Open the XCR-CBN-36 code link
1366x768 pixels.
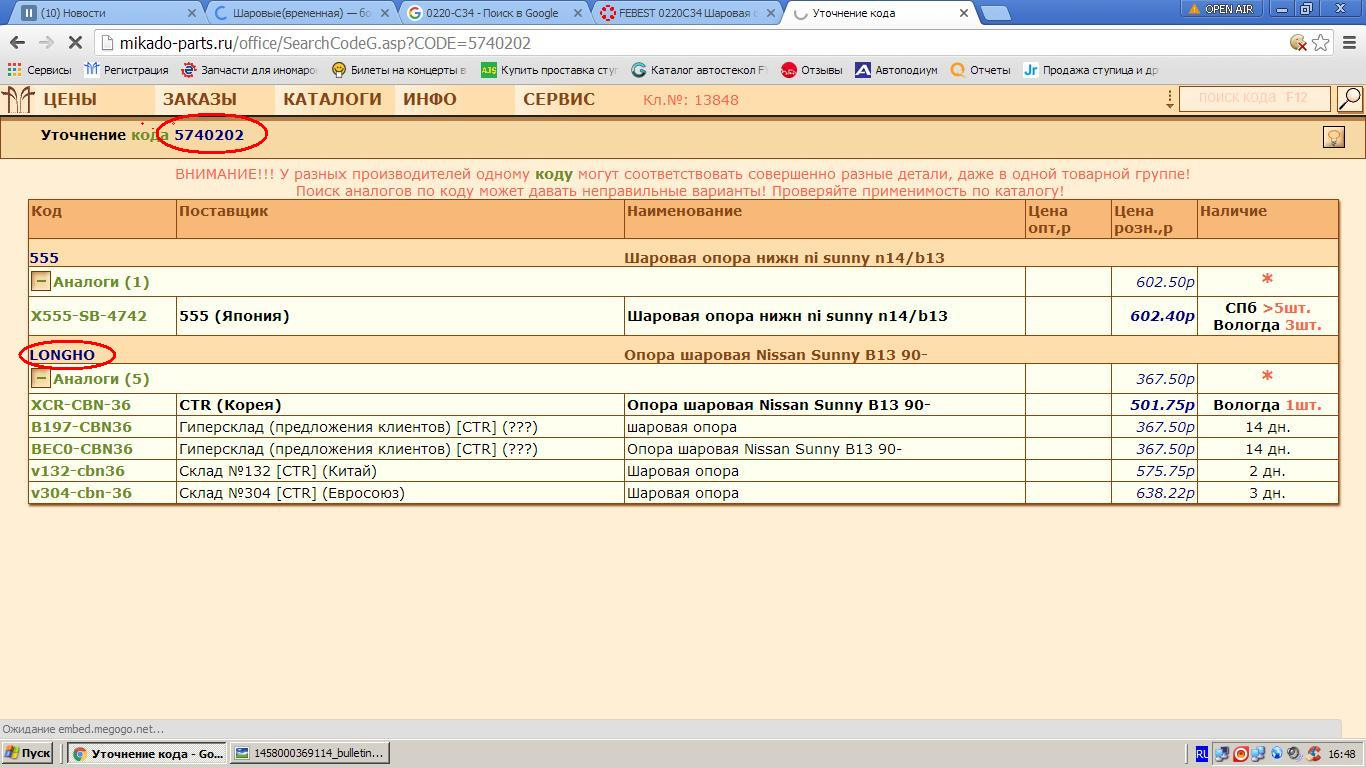coord(81,405)
